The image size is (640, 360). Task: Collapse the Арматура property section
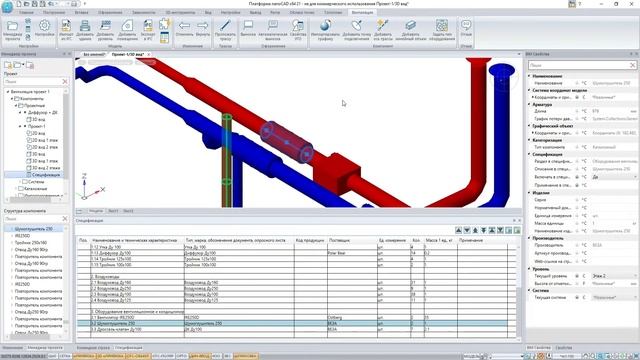click(529, 104)
